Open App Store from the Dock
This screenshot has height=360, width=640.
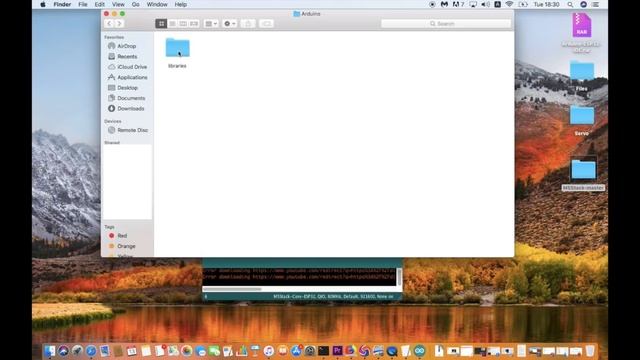pos(296,351)
